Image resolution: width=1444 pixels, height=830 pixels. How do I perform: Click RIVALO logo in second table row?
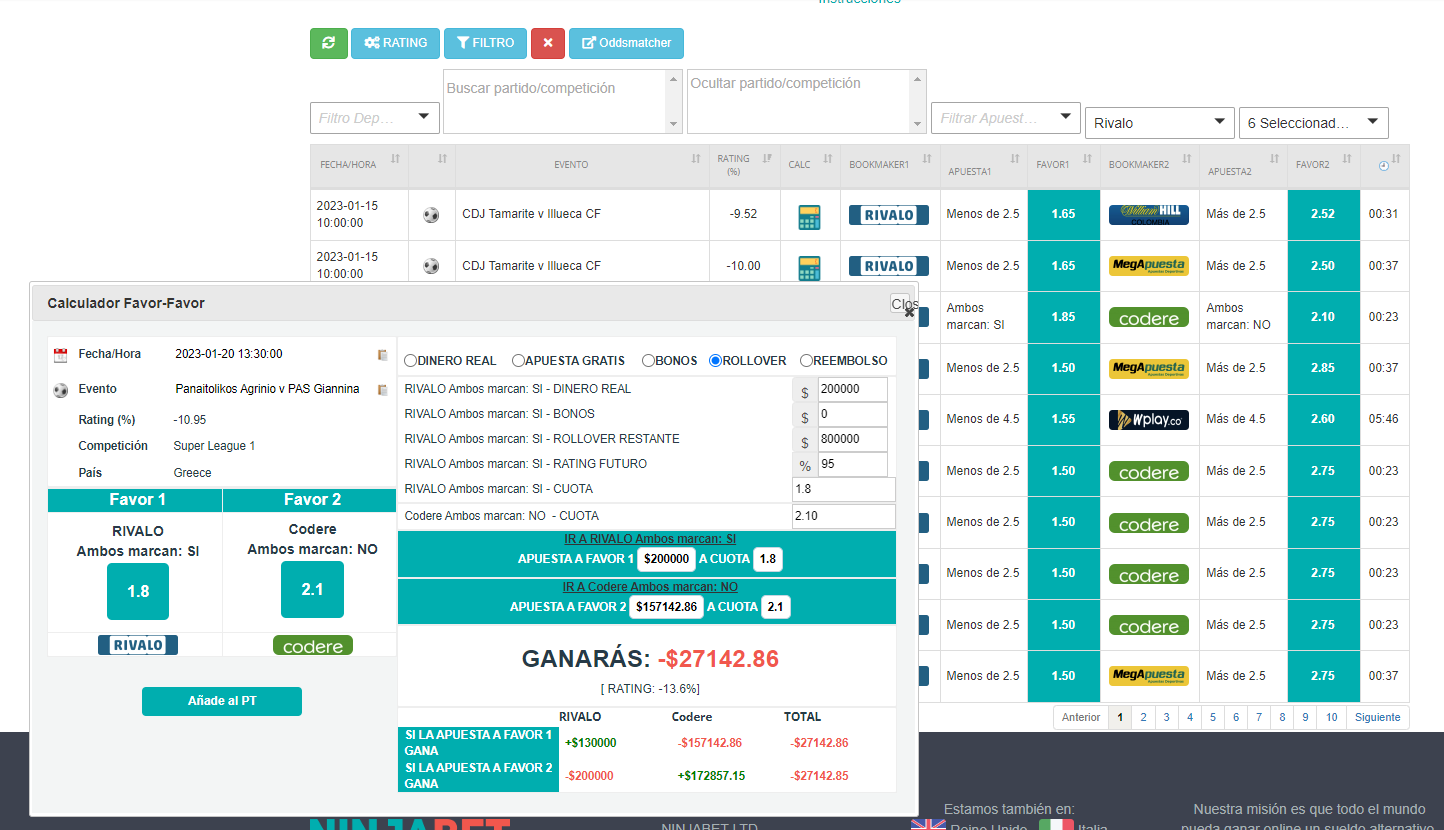[x=889, y=266]
